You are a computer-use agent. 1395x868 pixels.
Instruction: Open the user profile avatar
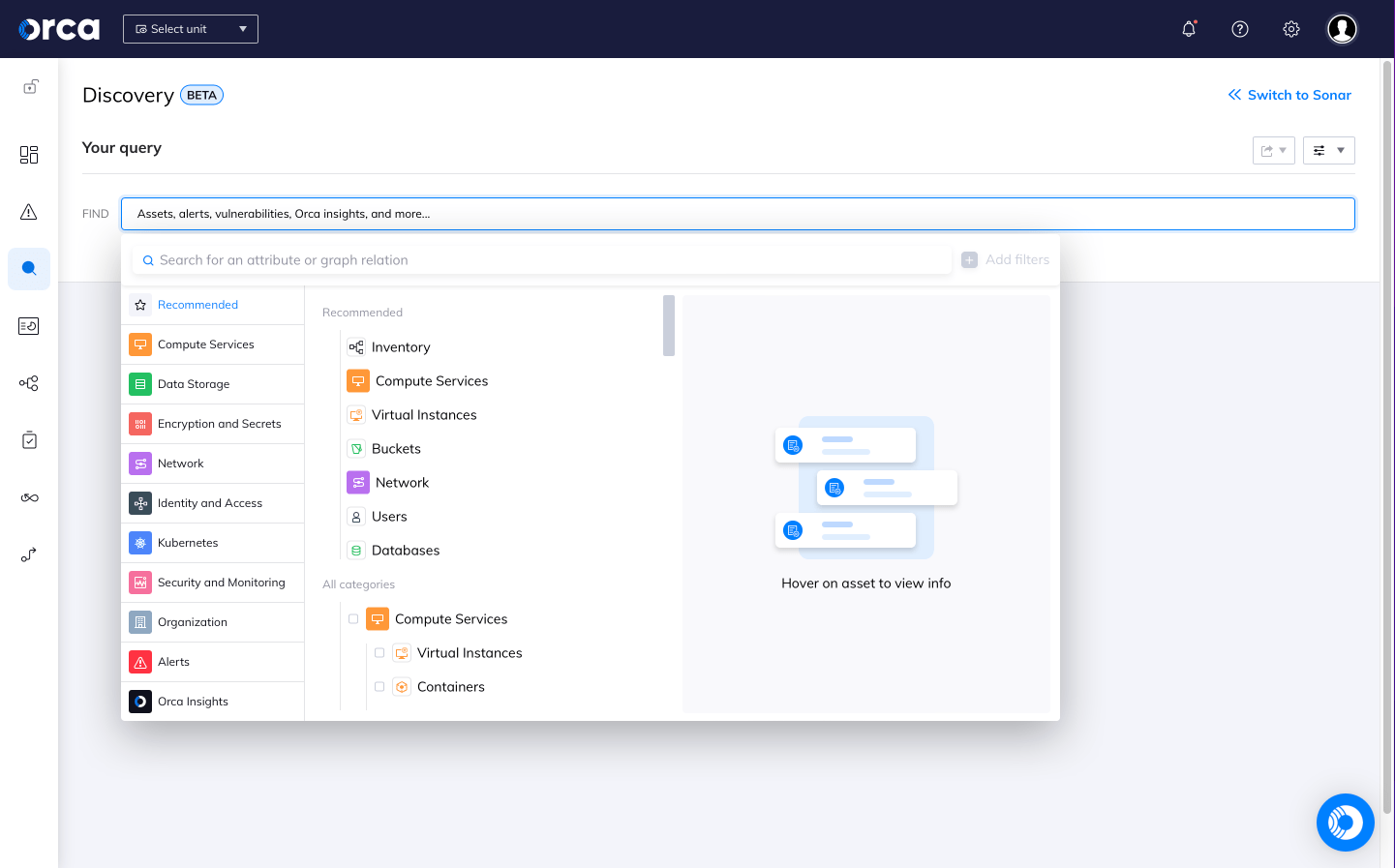click(1342, 29)
